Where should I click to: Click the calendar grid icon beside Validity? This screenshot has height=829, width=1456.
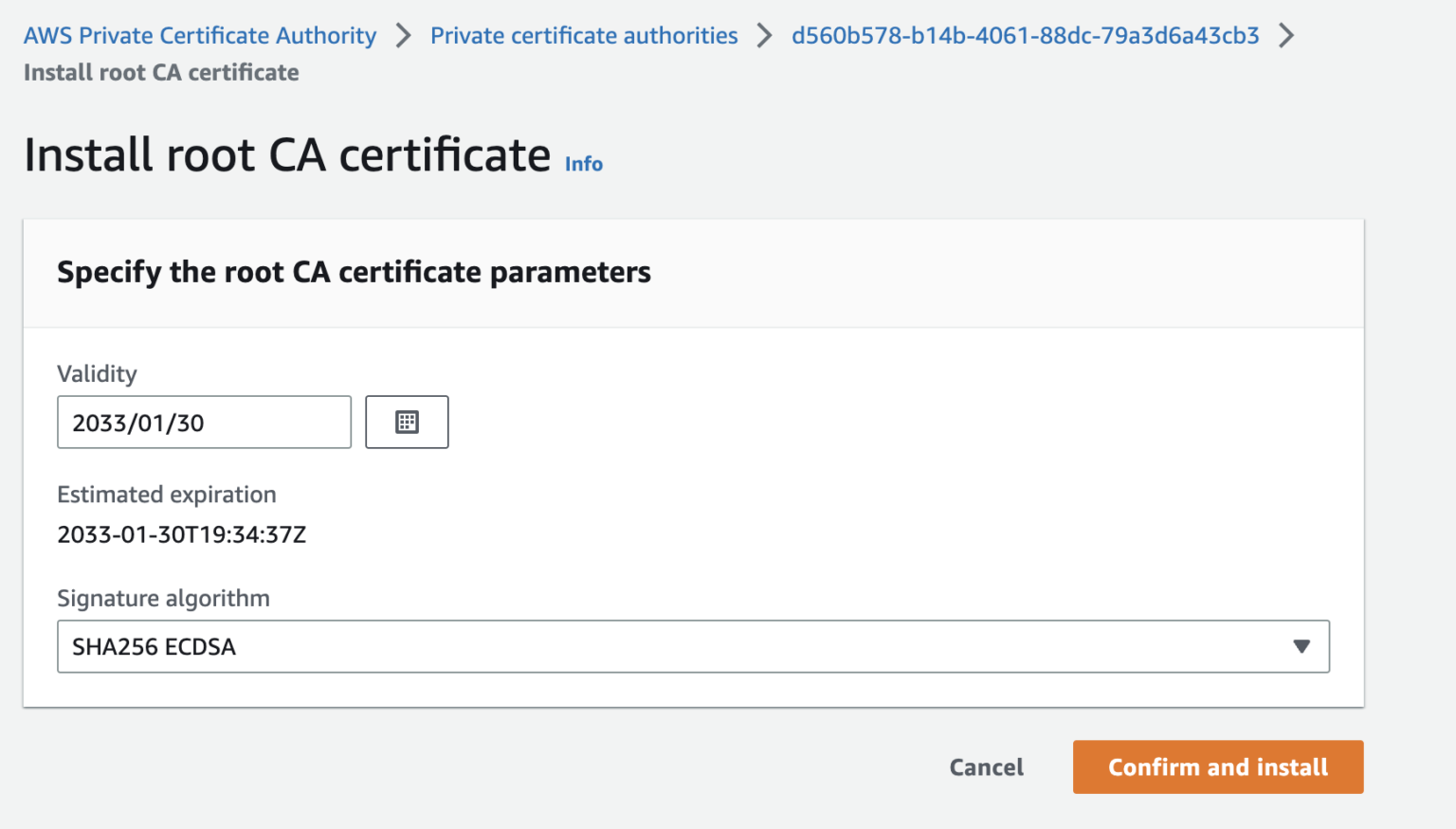[x=407, y=422]
